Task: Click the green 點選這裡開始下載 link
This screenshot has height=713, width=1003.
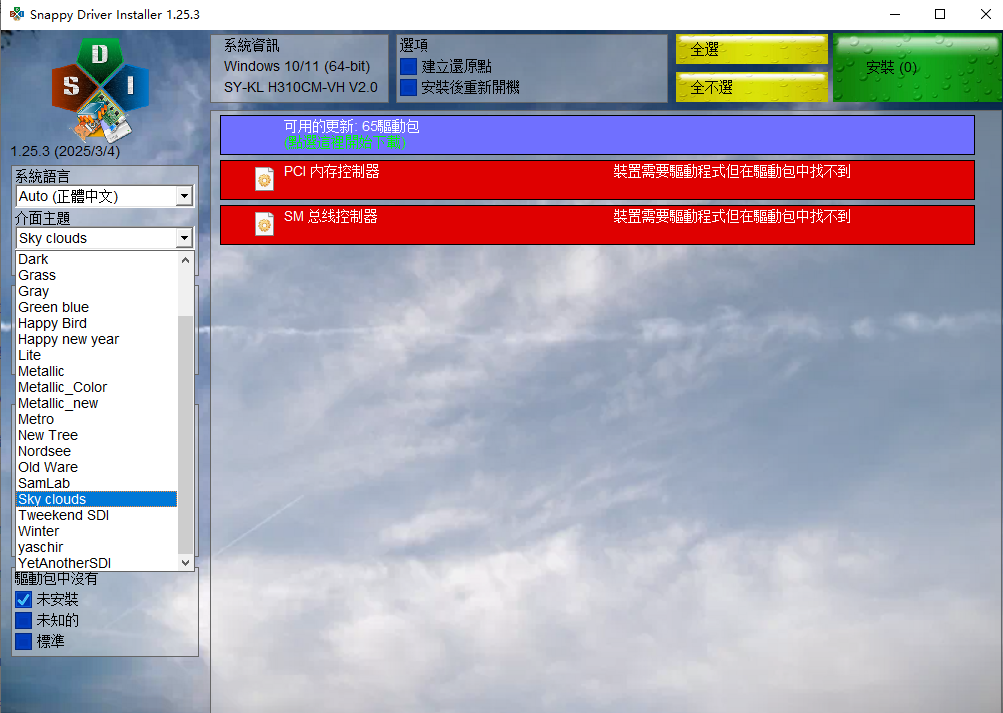Action: click(x=345, y=143)
